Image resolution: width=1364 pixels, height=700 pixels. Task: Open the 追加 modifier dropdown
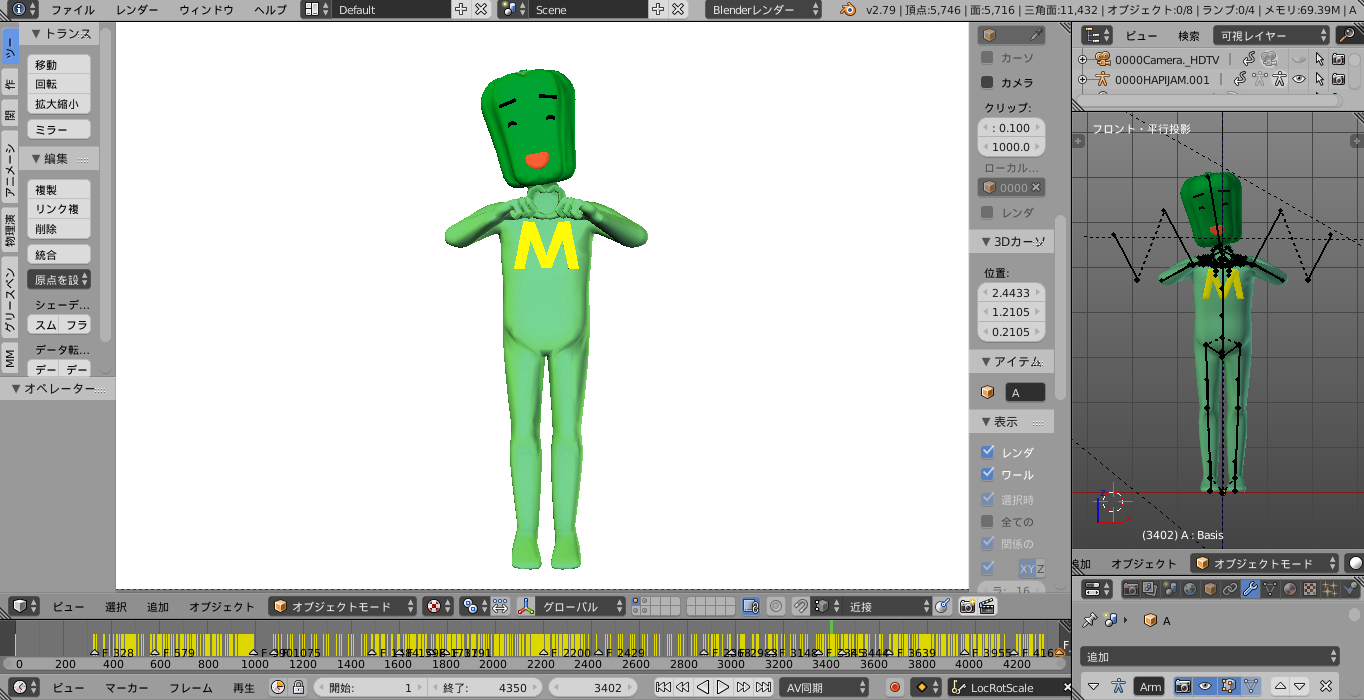[x=1209, y=657]
